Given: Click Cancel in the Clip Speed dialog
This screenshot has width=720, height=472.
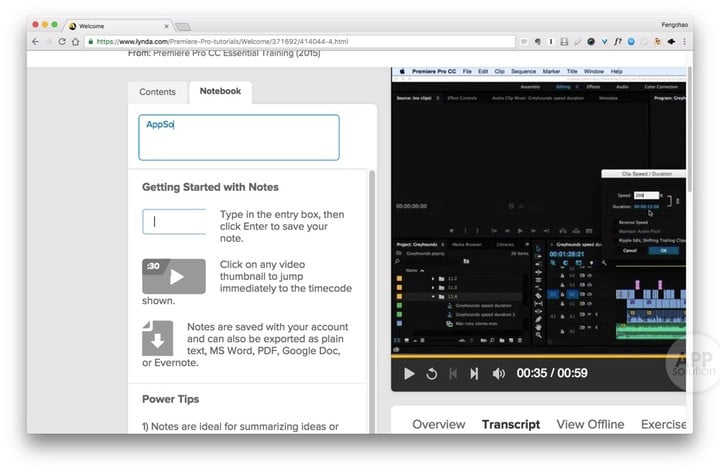Looking at the screenshot, I should 630,250.
